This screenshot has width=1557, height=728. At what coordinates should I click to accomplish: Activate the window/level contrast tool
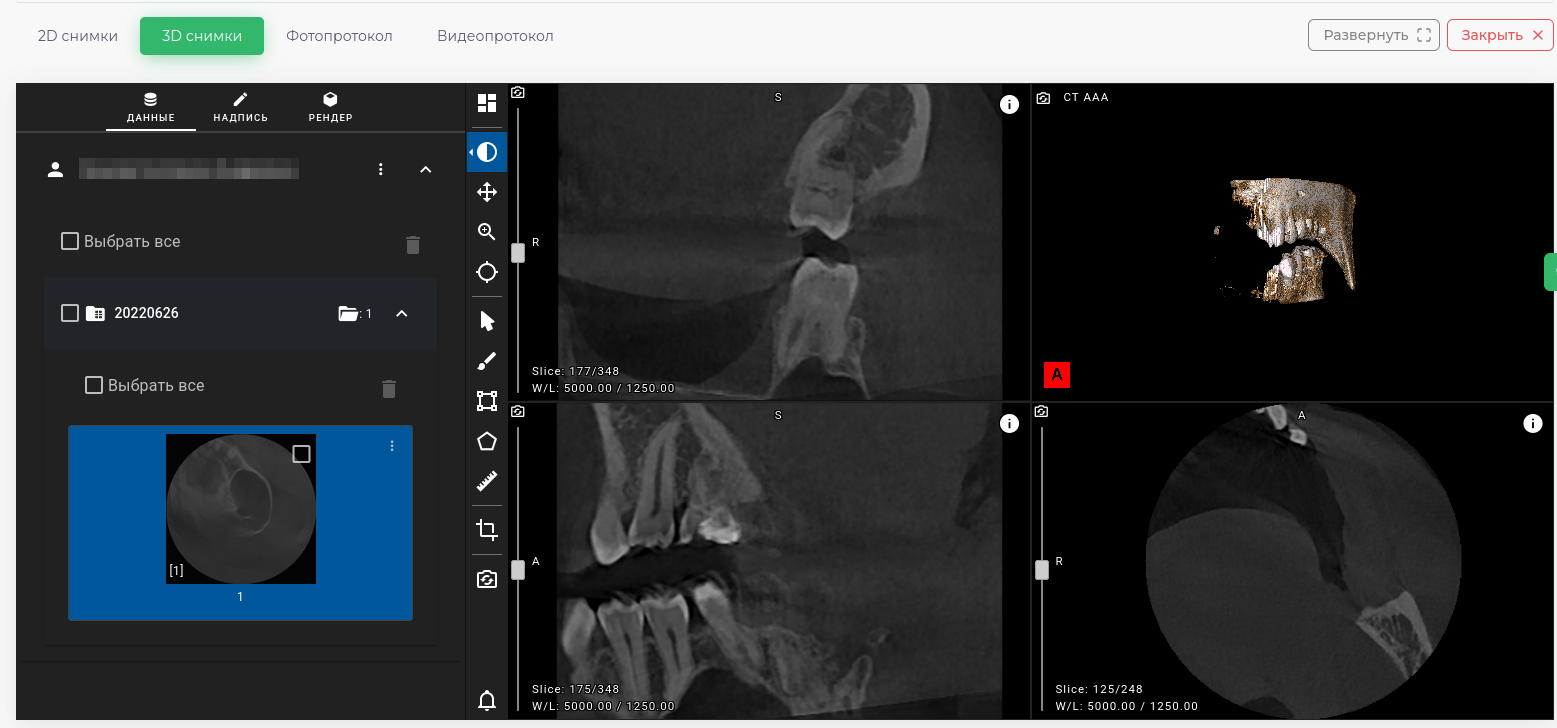487,152
